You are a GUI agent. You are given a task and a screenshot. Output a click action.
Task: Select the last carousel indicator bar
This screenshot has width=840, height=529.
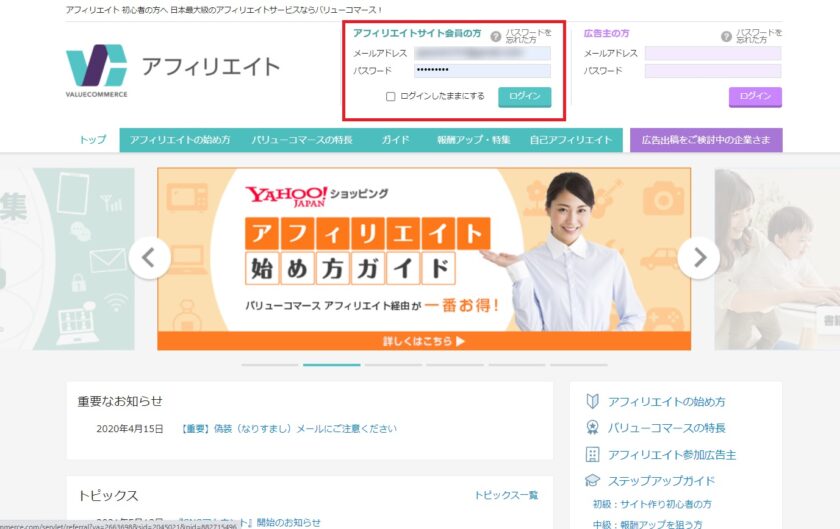point(579,365)
